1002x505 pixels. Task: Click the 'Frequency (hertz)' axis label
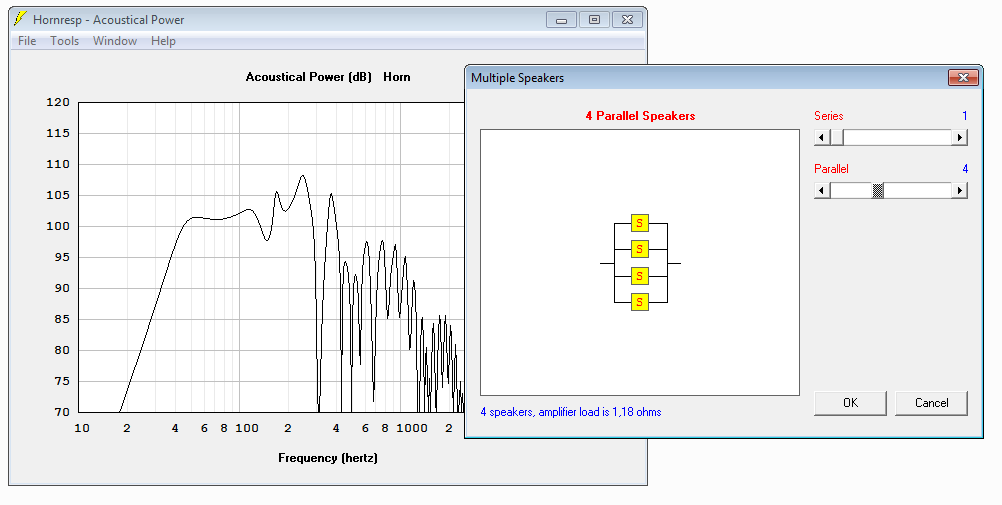click(328, 458)
